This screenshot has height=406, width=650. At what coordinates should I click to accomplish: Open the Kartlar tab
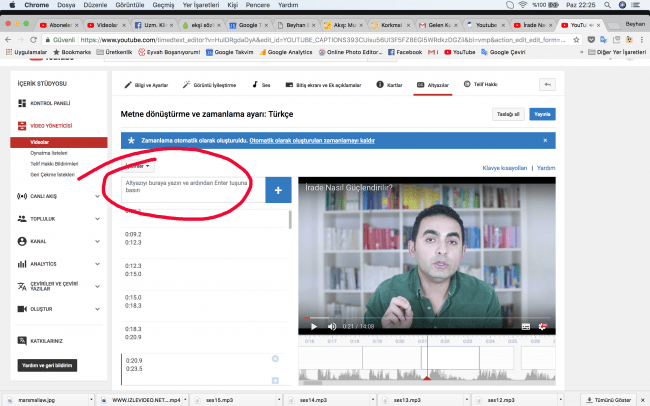point(391,87)
